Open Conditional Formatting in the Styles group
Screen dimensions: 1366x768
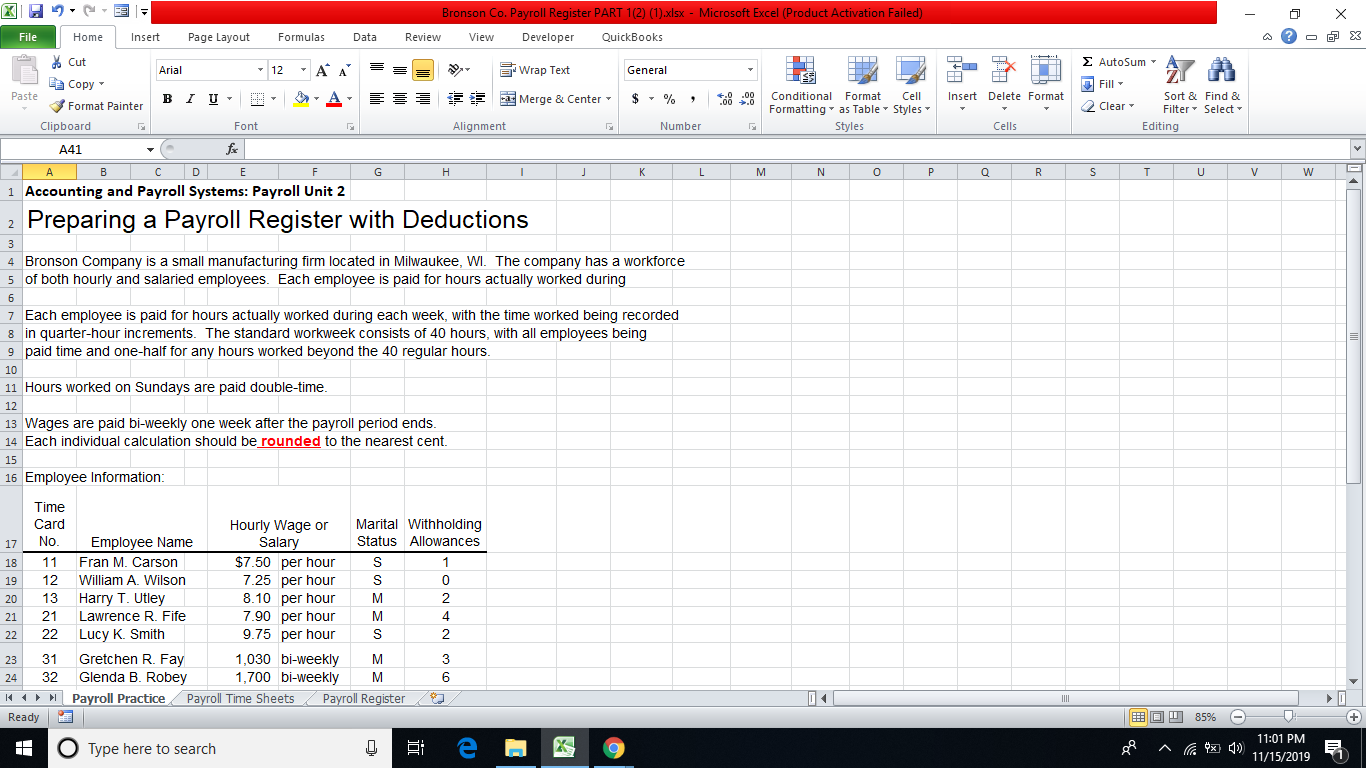click(x=800, y=87)
